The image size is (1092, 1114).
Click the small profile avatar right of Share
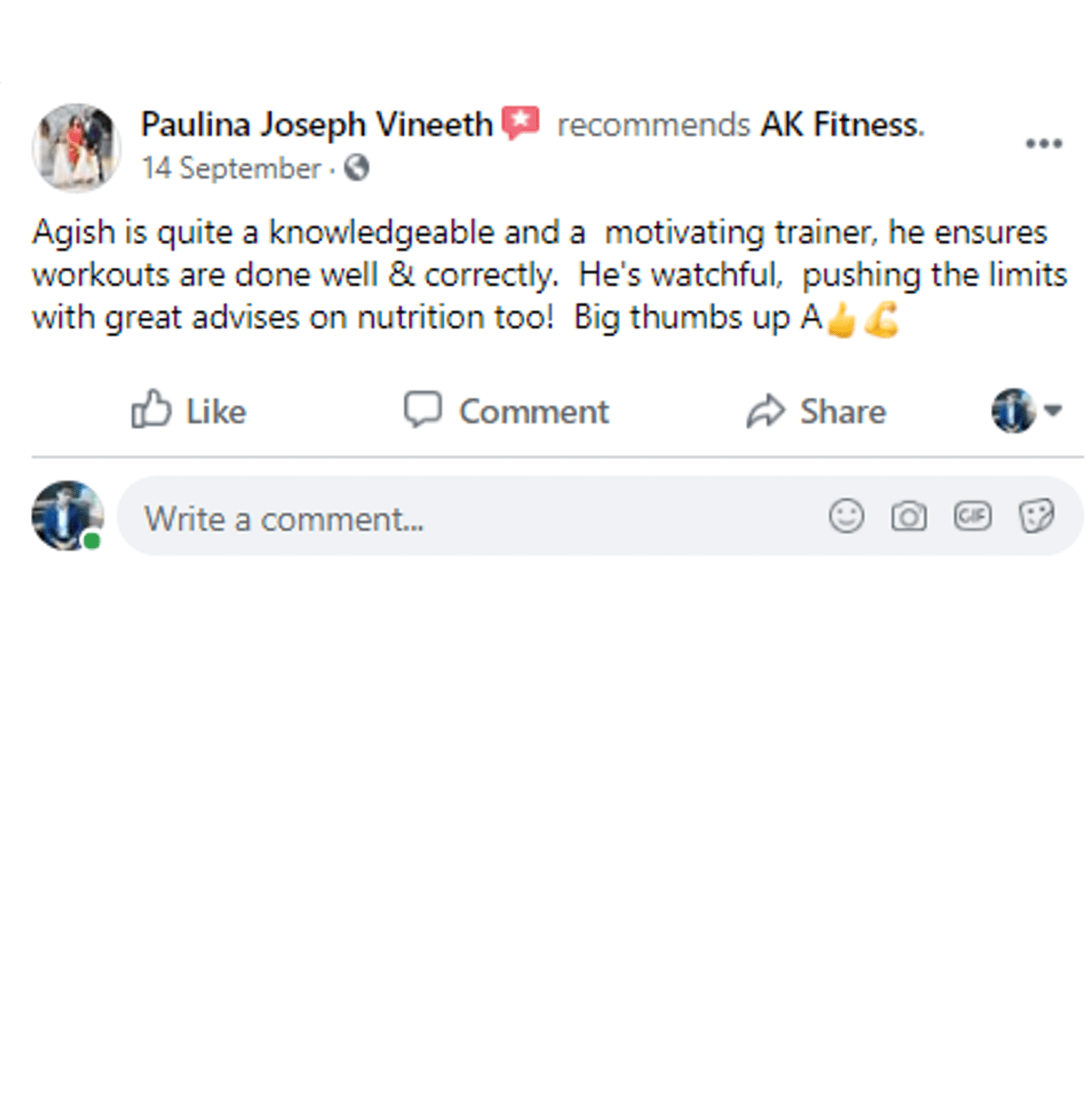[1013, 411]
